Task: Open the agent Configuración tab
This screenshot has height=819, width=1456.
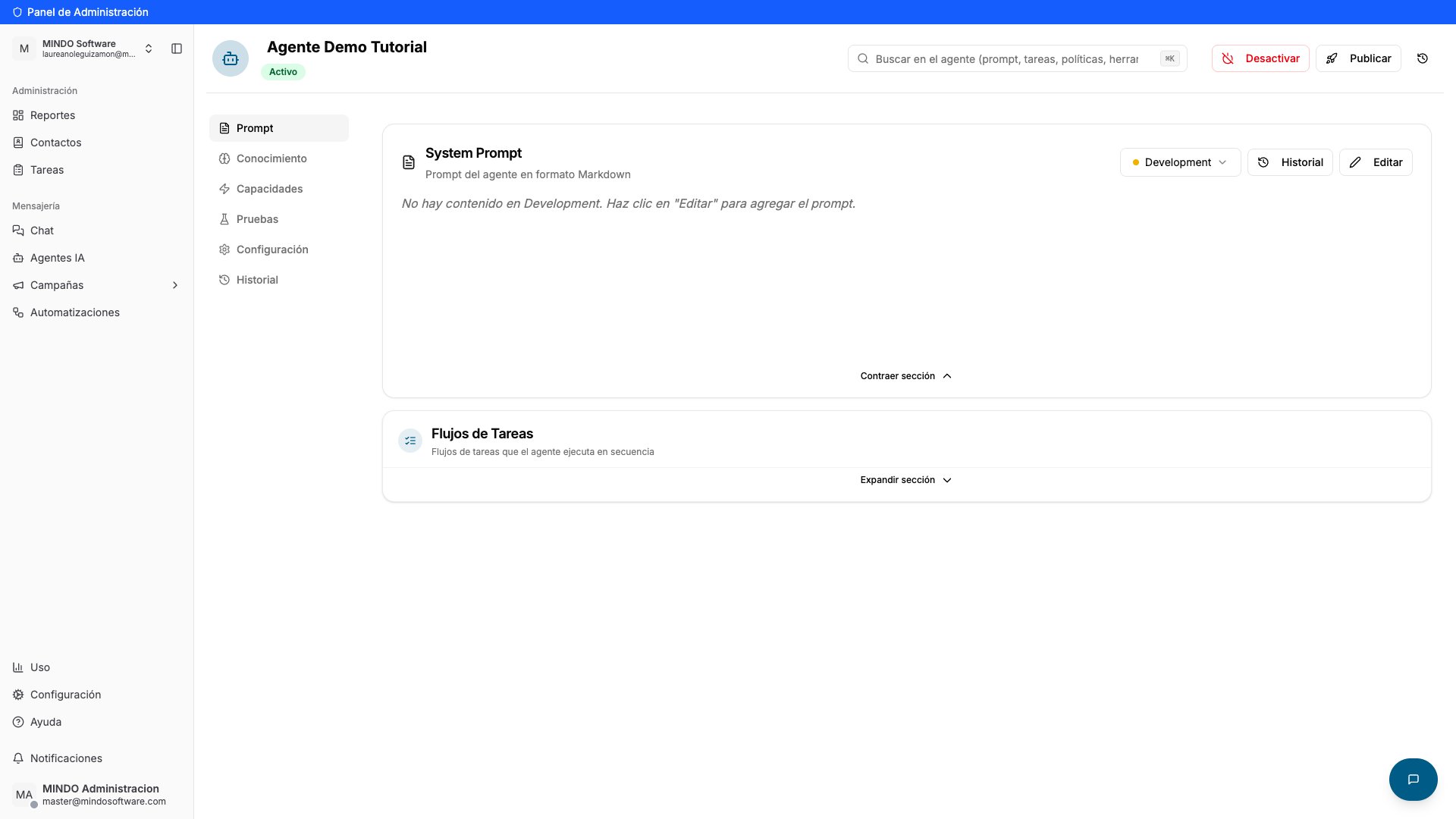Action: 279,249
